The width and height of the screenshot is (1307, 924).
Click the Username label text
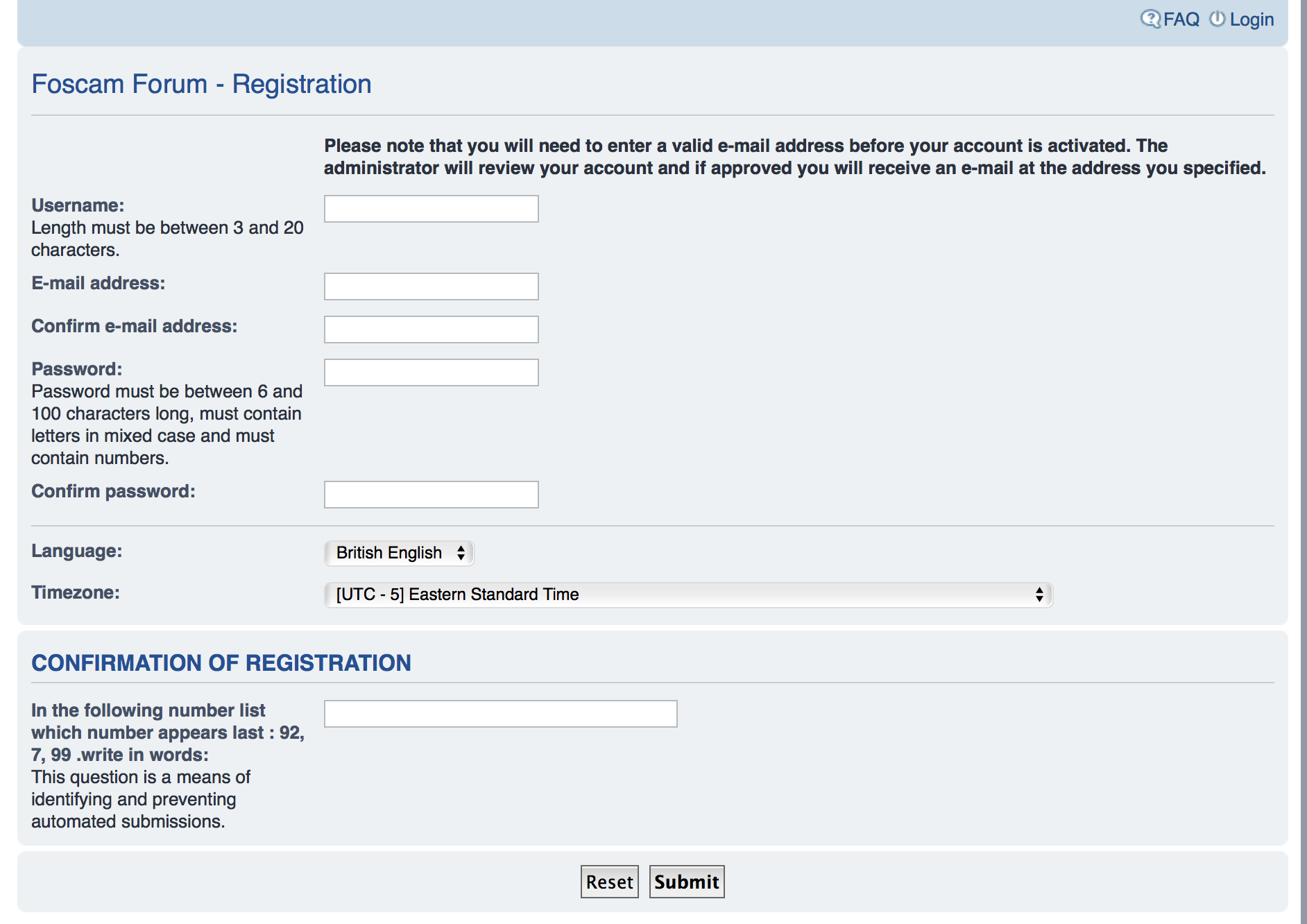78,205
